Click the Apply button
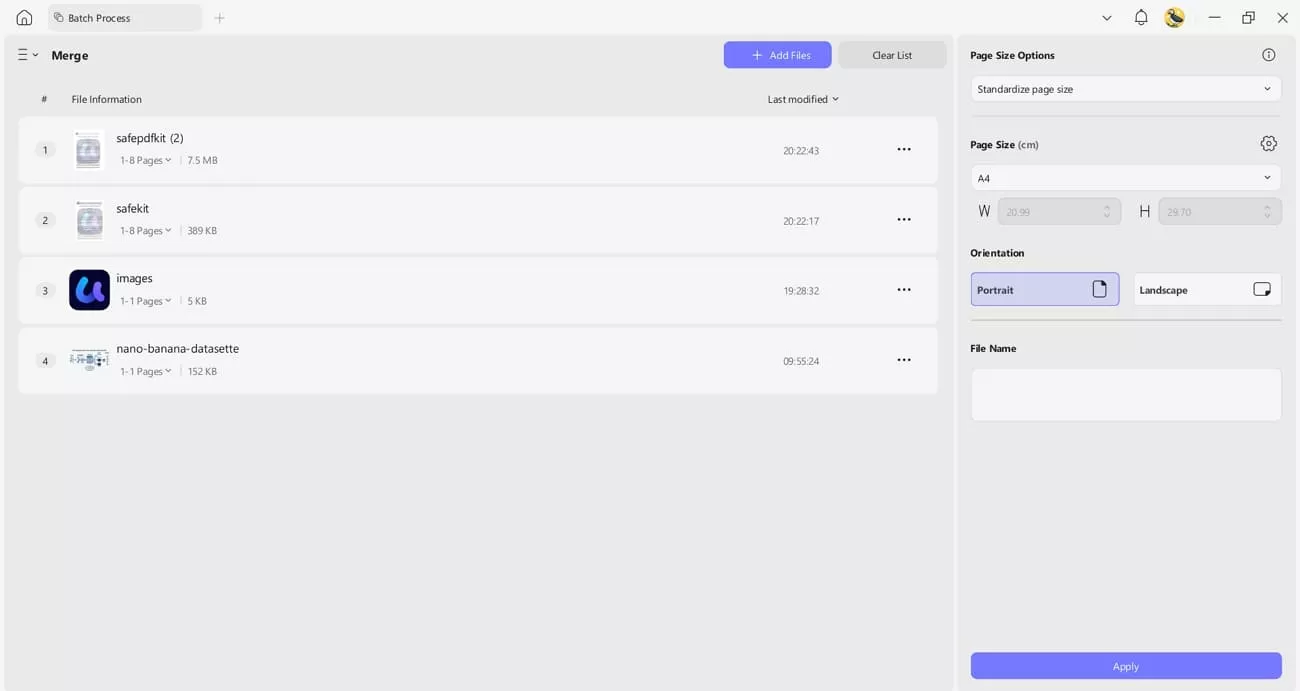This screenshot has width=1300, height=691. 1125,665
